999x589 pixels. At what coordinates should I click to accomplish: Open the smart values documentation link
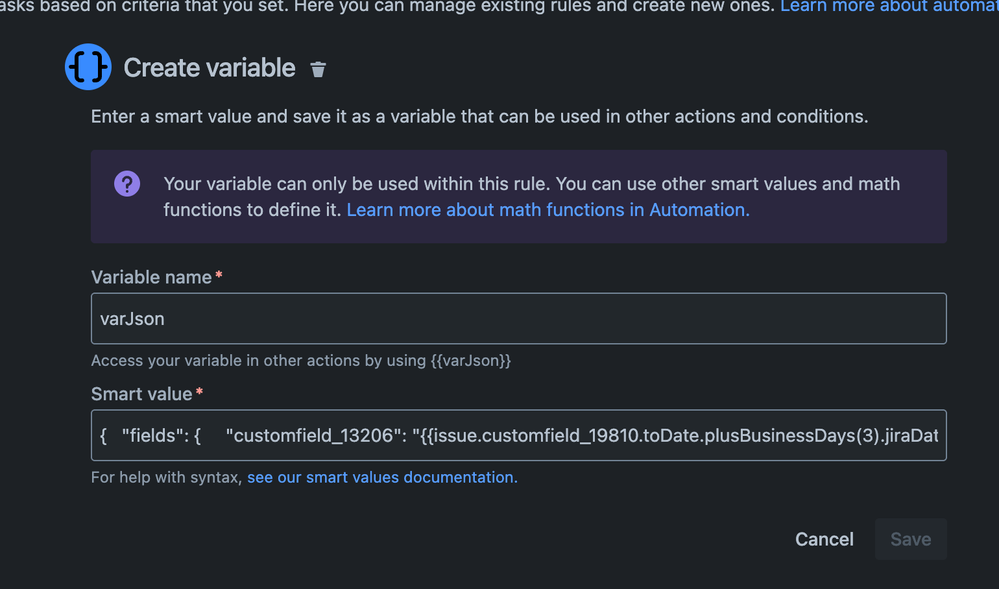[x=381, y=477]
